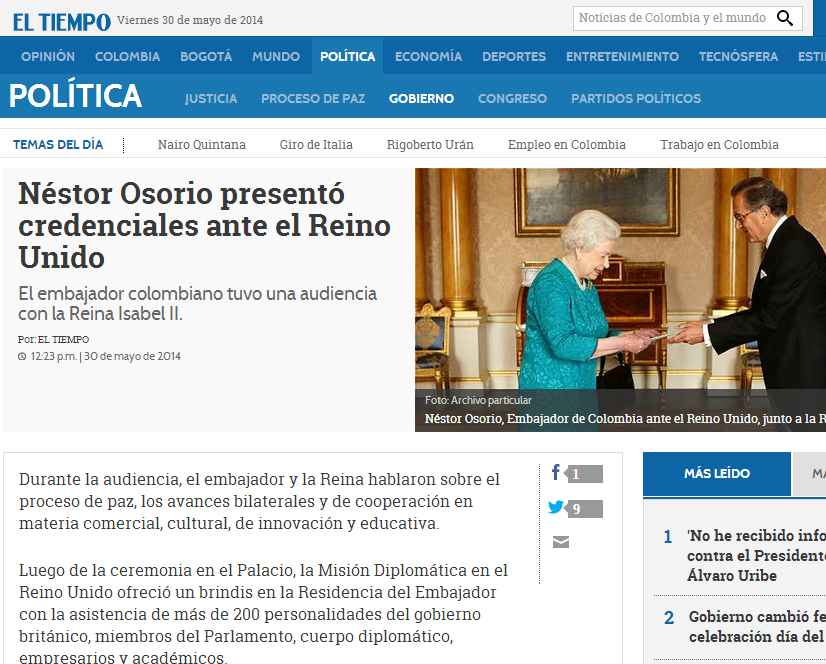Open the BOGOTÁ section
The image size is (826, 664).
(206, 56)
